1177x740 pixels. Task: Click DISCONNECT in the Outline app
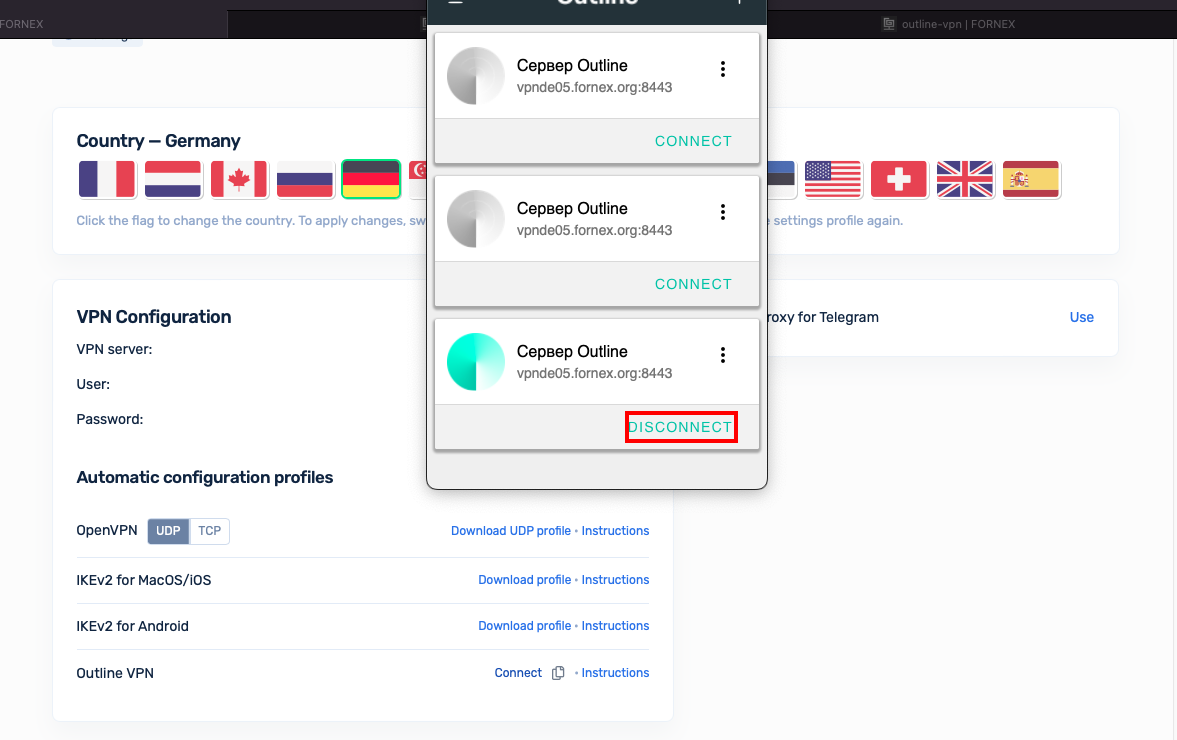(x=680, y=427)
